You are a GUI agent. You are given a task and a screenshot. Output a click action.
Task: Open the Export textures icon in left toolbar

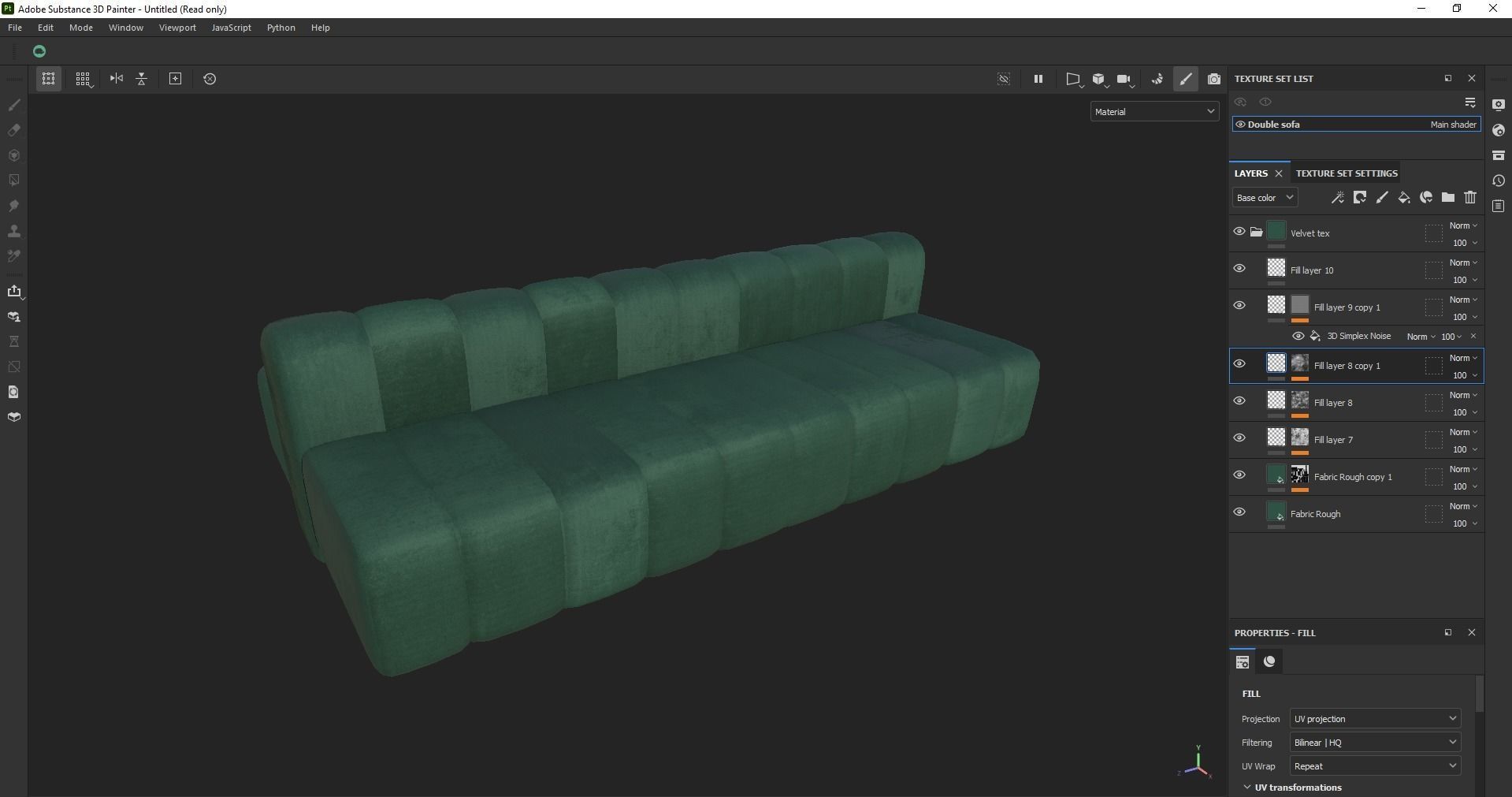tap(14, 292)
